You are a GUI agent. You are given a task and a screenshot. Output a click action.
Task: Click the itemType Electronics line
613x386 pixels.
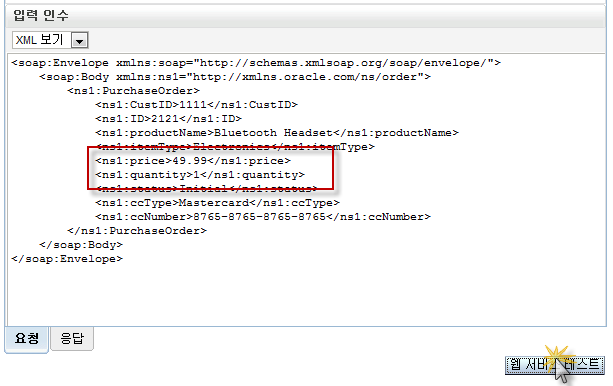point(235,147)
